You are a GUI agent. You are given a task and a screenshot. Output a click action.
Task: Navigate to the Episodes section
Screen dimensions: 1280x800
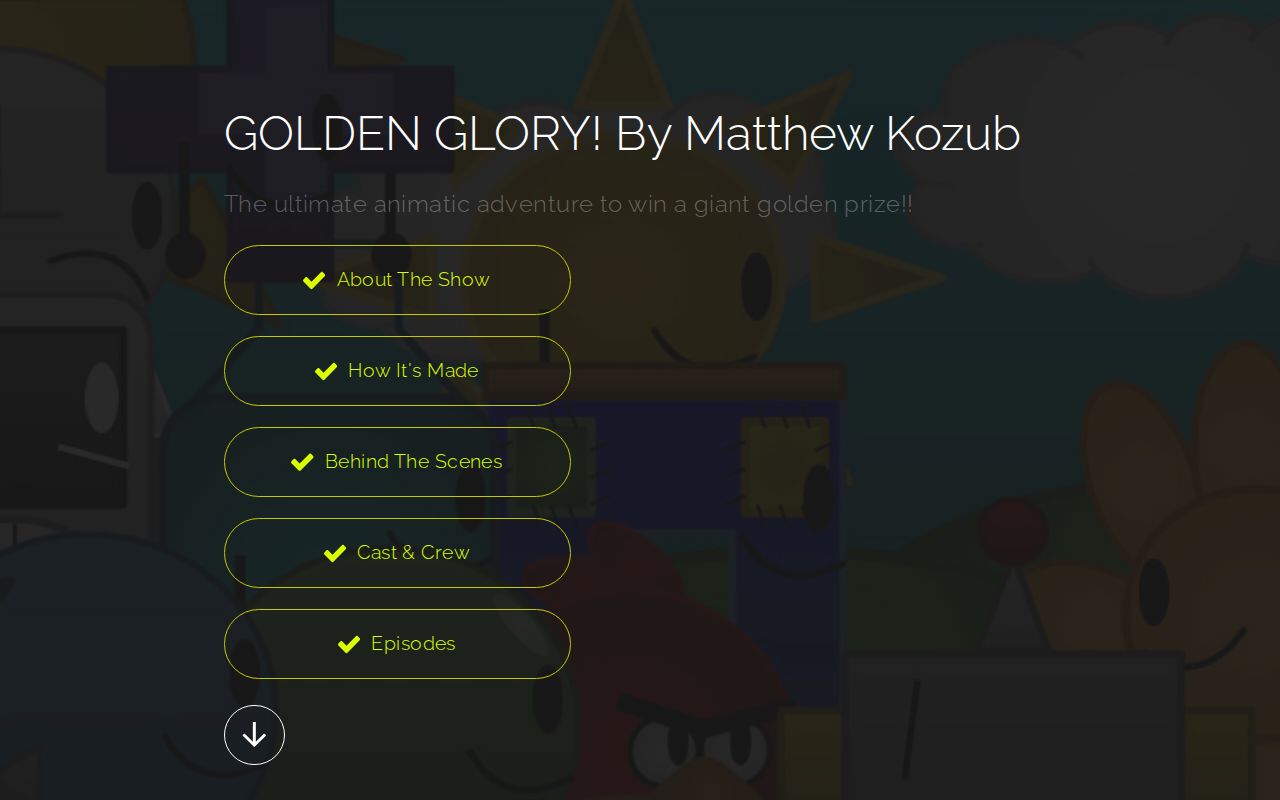397,644
